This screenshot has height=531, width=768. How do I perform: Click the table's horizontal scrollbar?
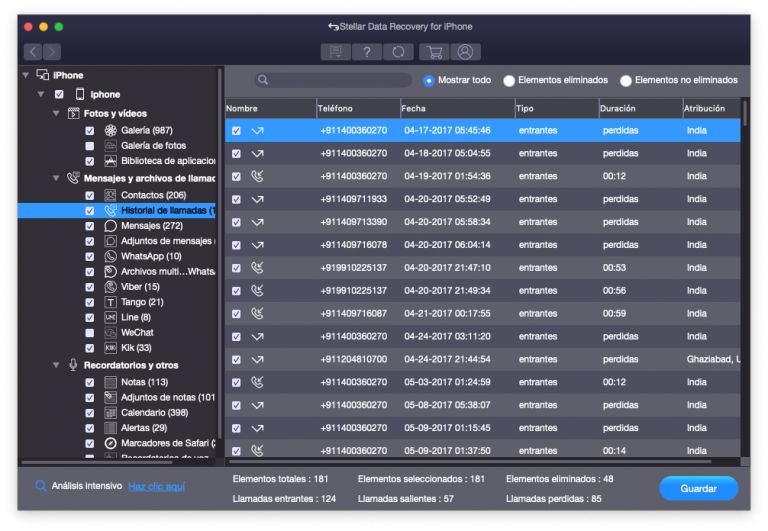tap(470, 461)
